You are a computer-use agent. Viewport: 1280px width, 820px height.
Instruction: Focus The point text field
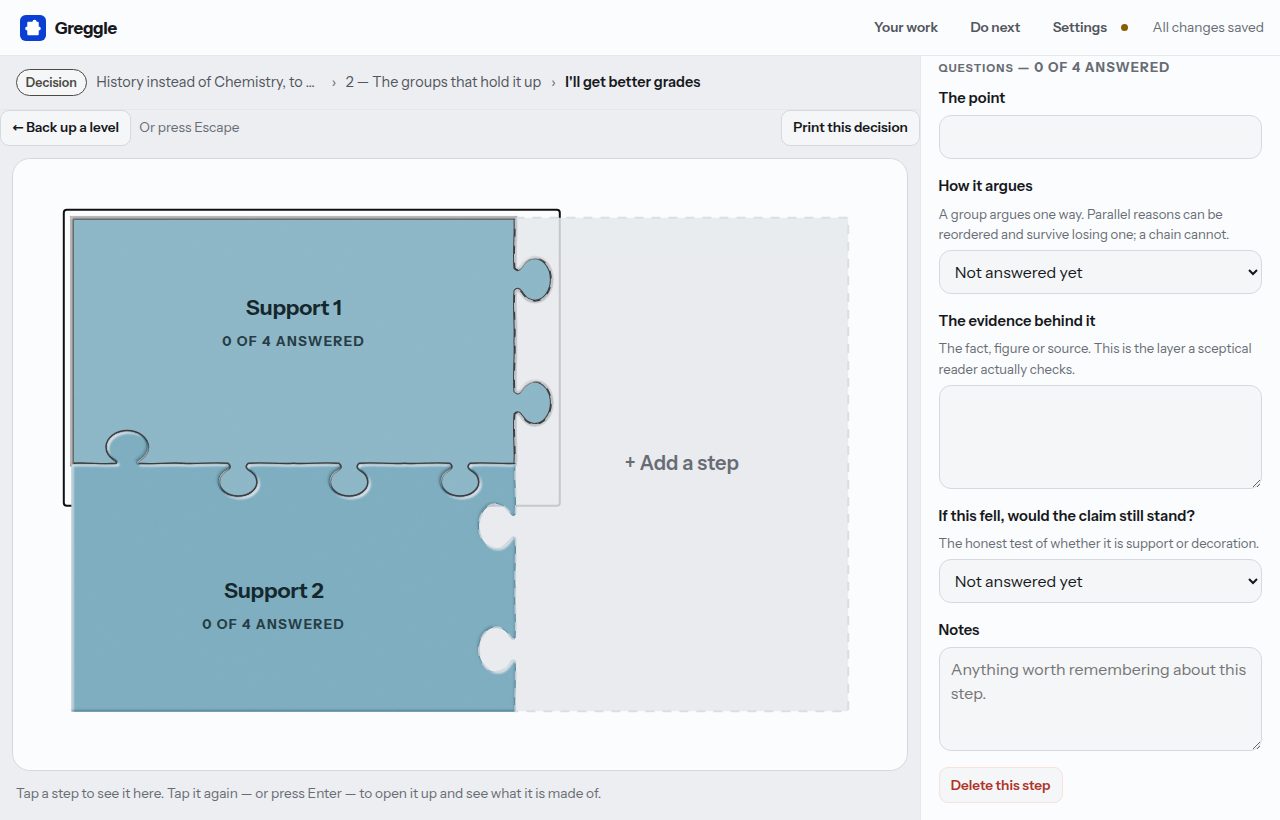click(x=1100, y=137)
